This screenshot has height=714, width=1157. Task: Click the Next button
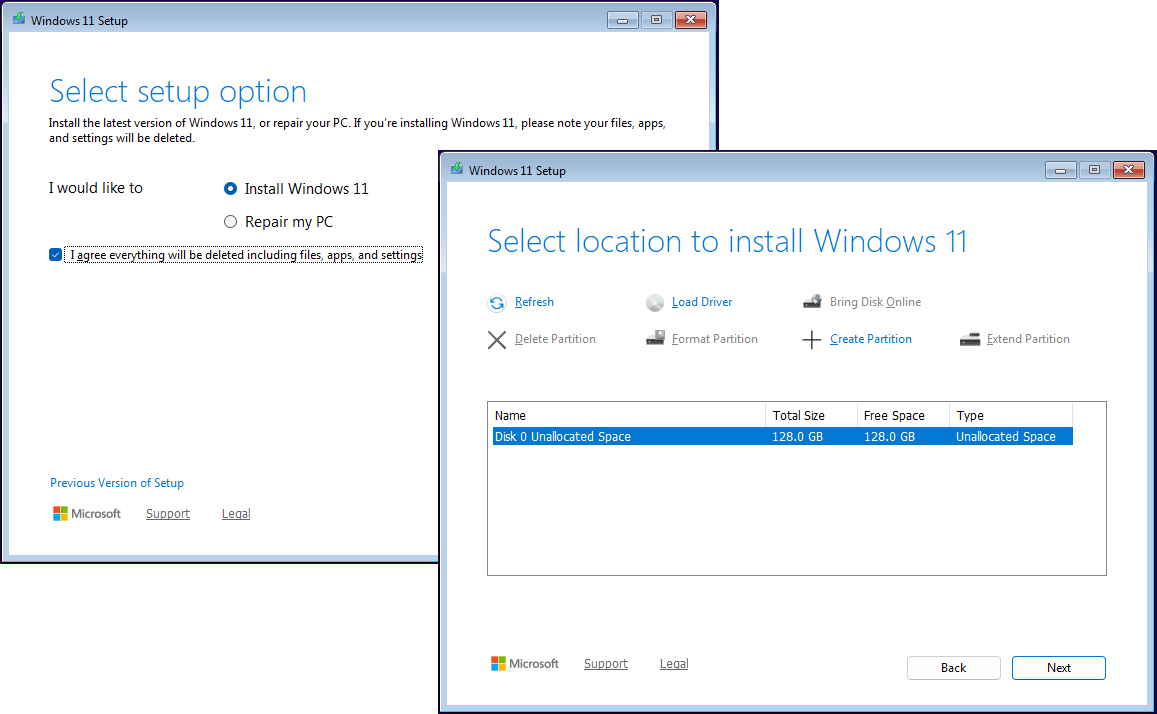(x=1058, y=667)
